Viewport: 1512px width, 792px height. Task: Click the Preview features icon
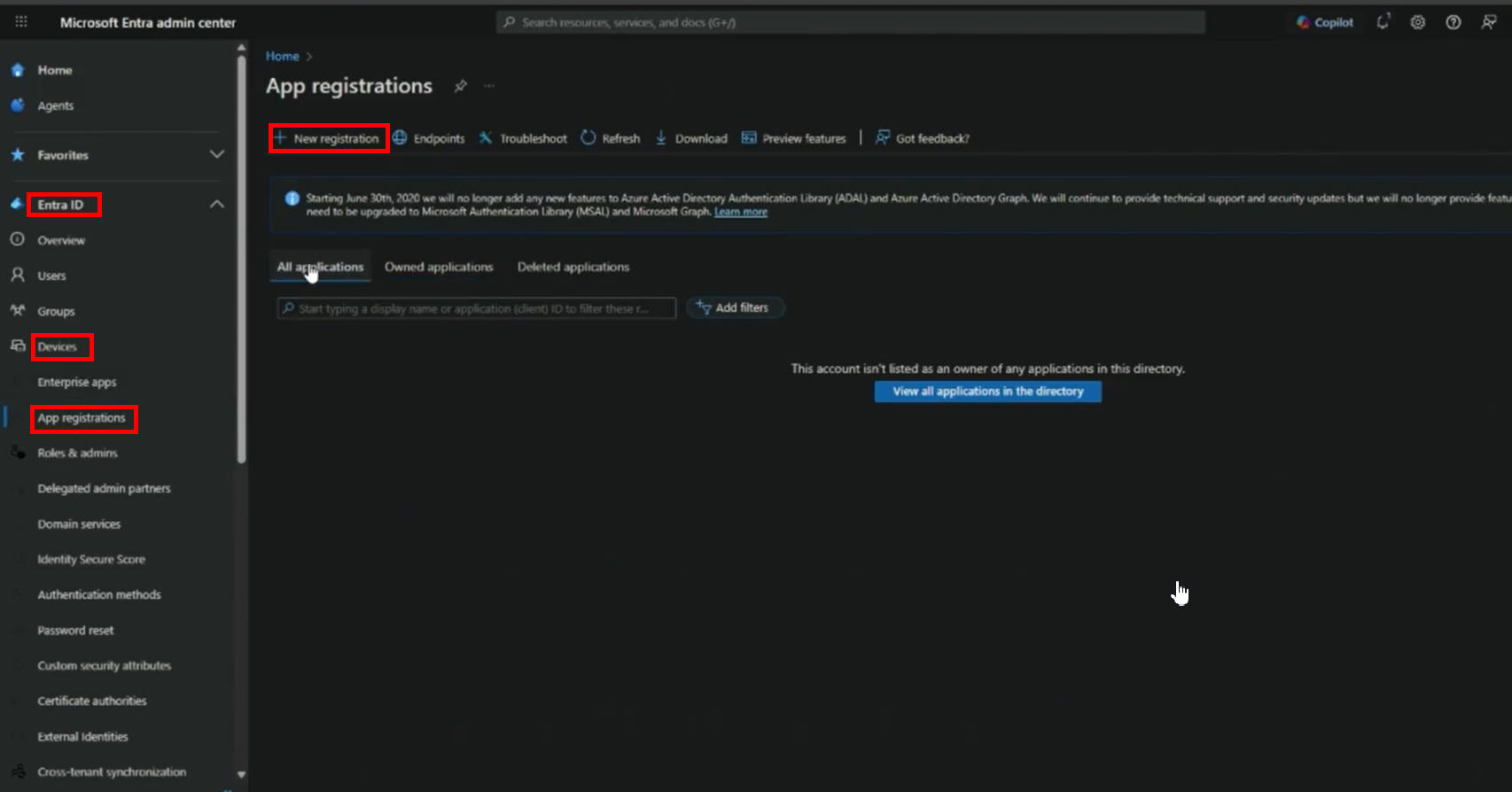point(749,138)
